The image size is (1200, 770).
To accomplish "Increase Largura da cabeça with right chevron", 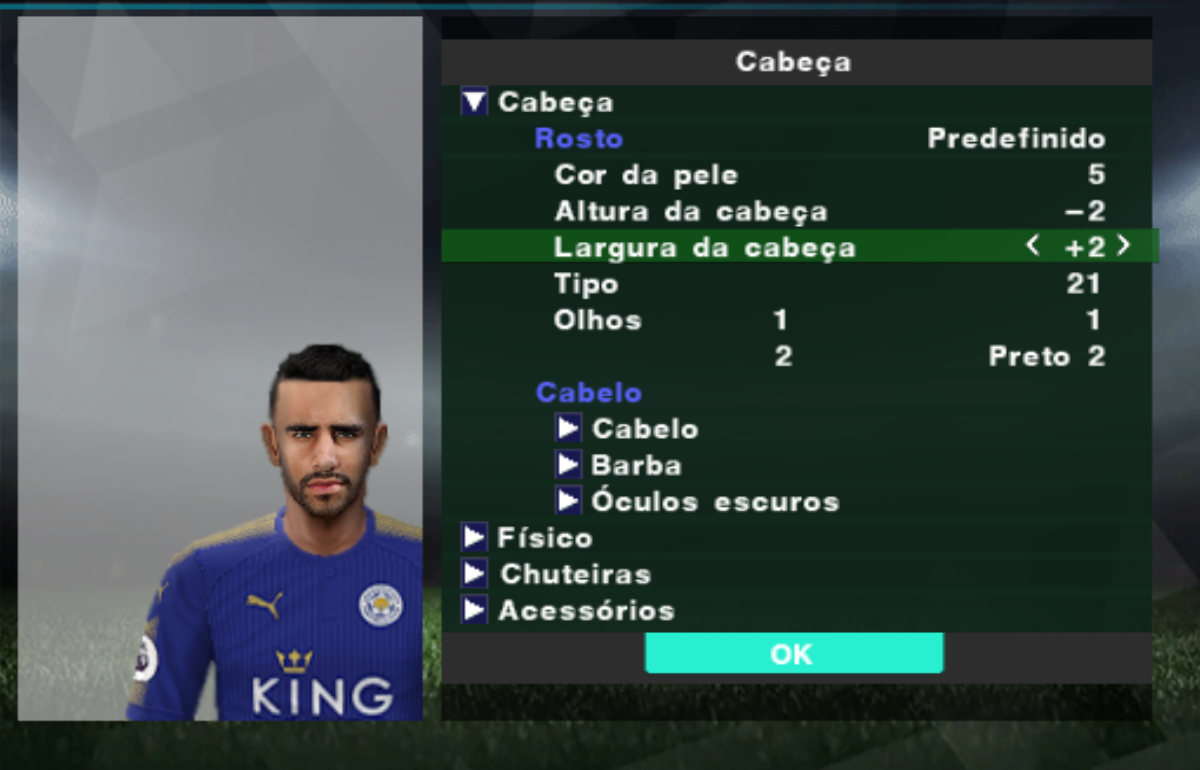I will (1124, 246).
